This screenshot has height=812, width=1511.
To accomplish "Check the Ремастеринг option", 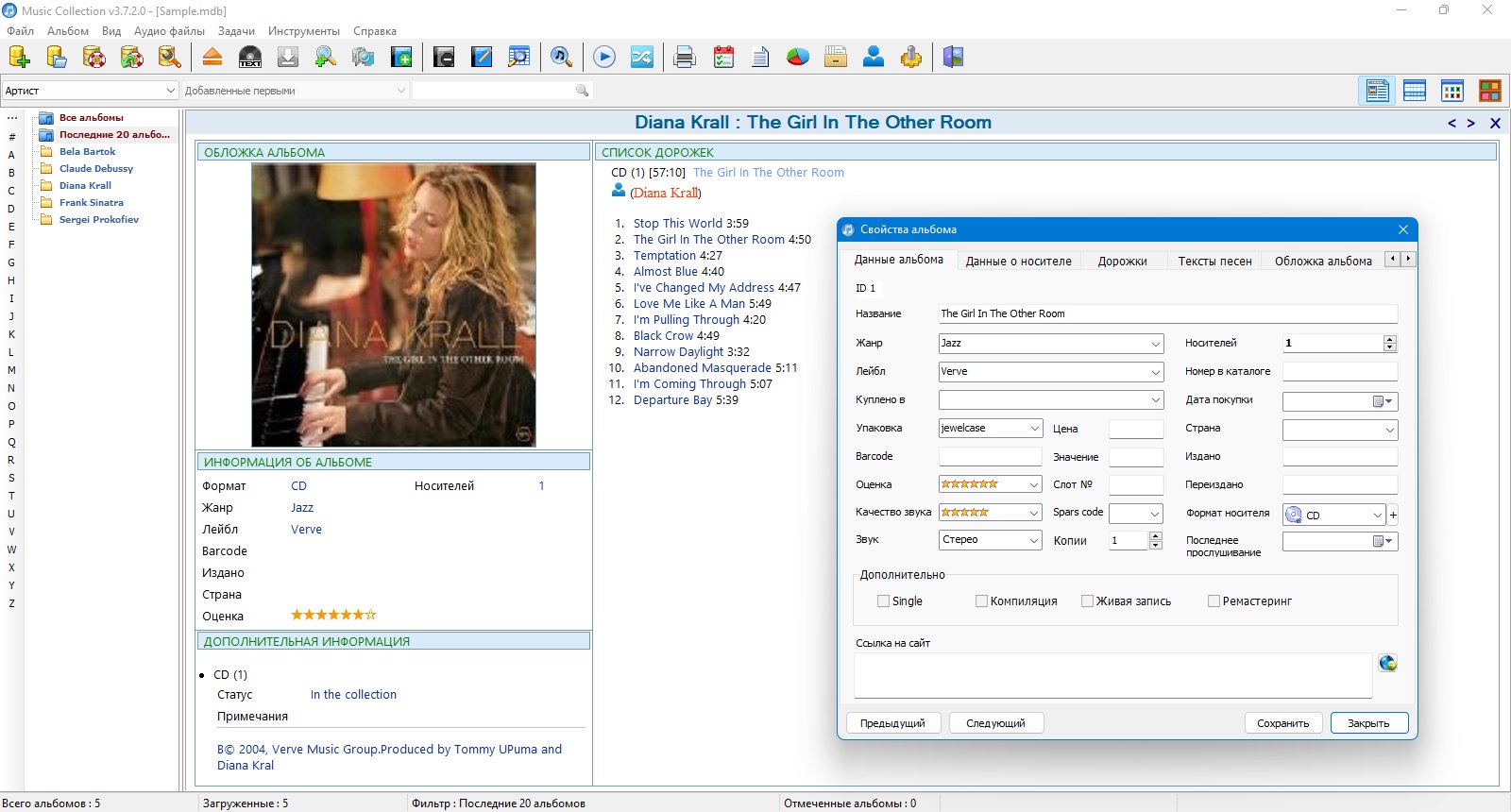I will [1214, 601].
